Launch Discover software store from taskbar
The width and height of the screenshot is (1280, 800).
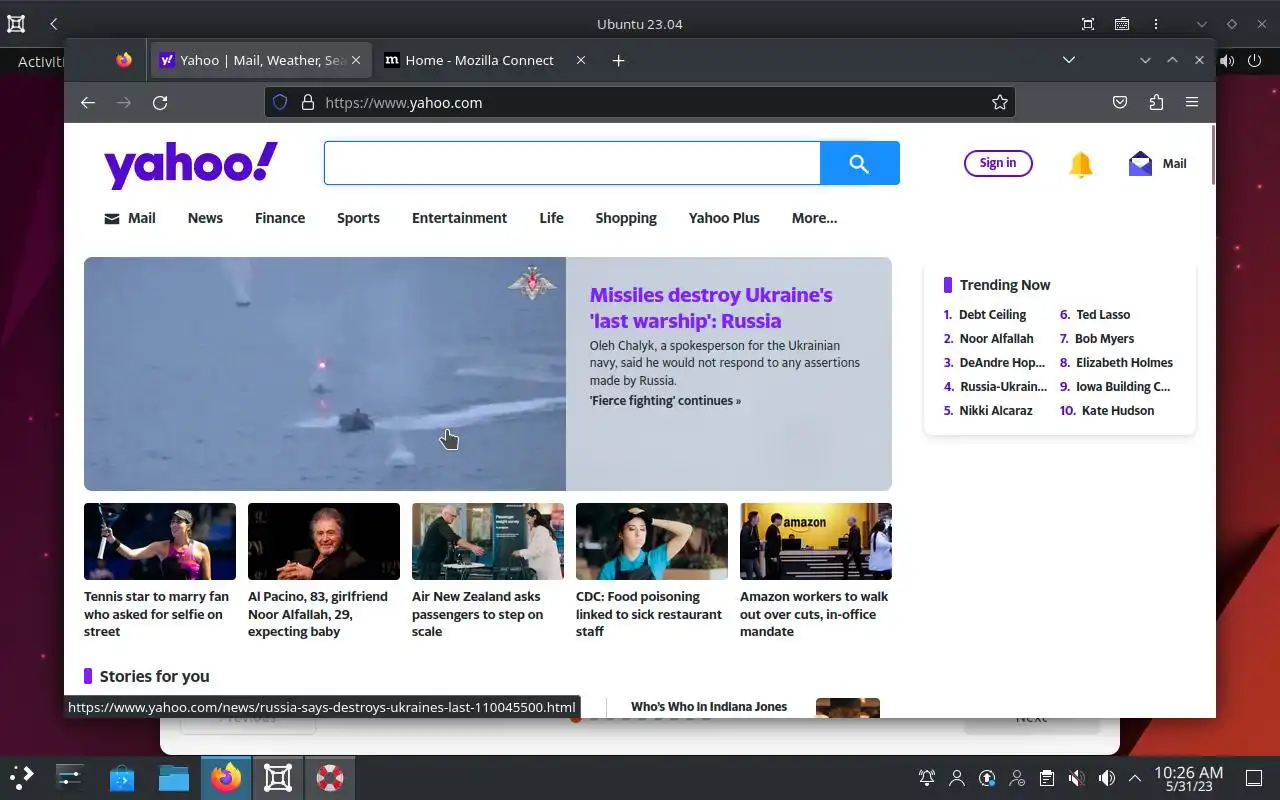[122, 777]
